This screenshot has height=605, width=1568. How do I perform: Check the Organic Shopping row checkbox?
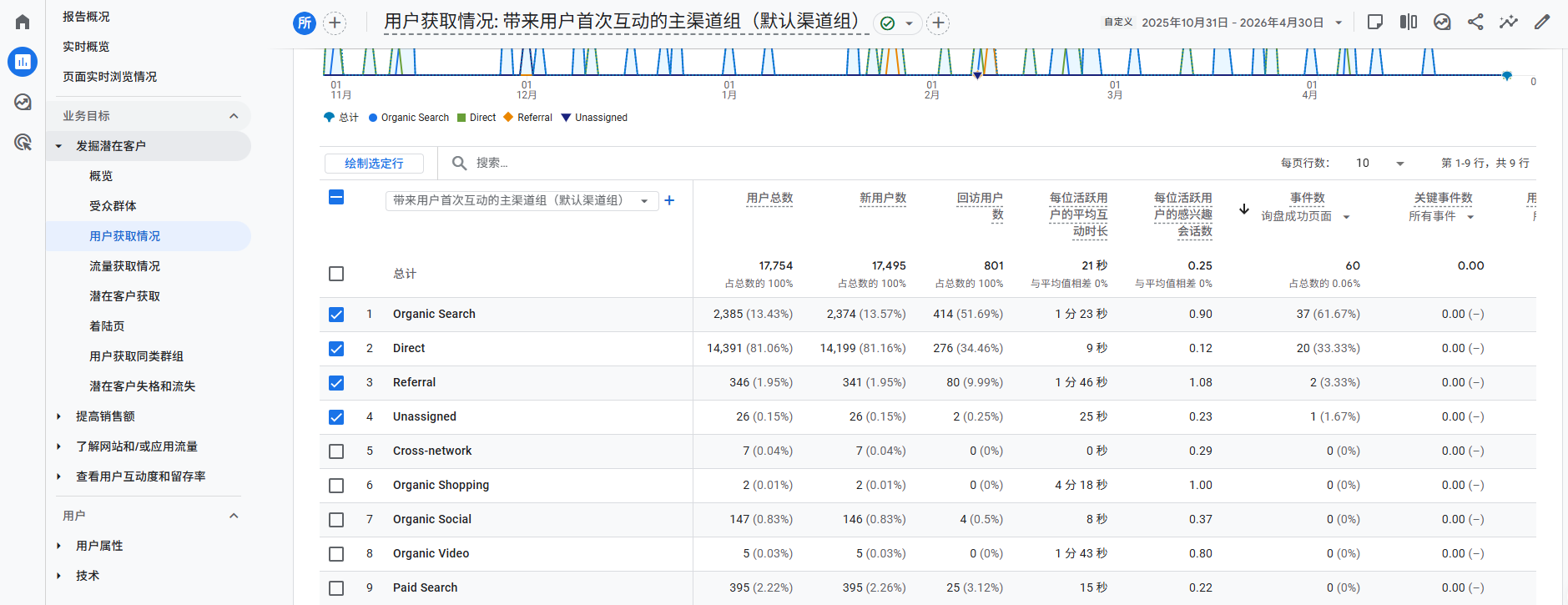point(336,486)
